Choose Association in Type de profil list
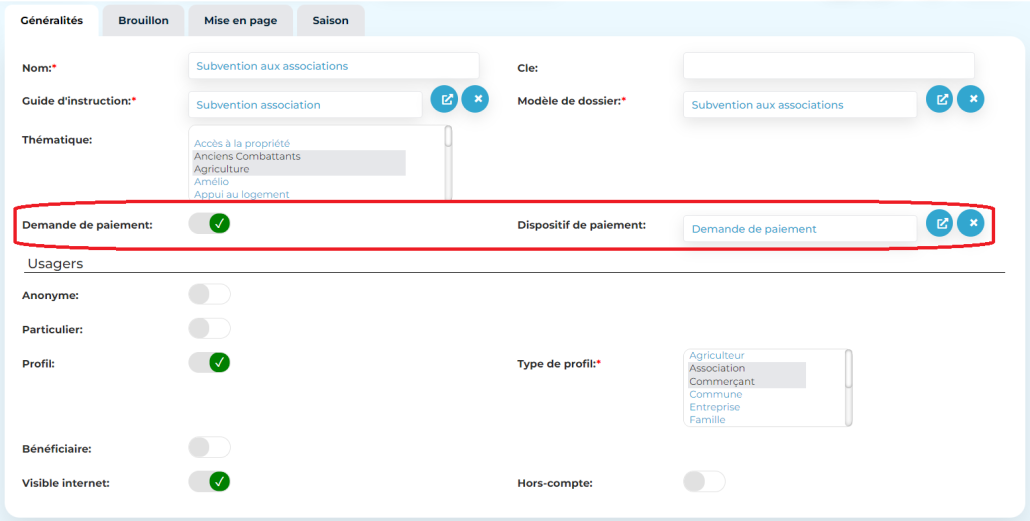1030x521 pixels. tap(717, 368)
